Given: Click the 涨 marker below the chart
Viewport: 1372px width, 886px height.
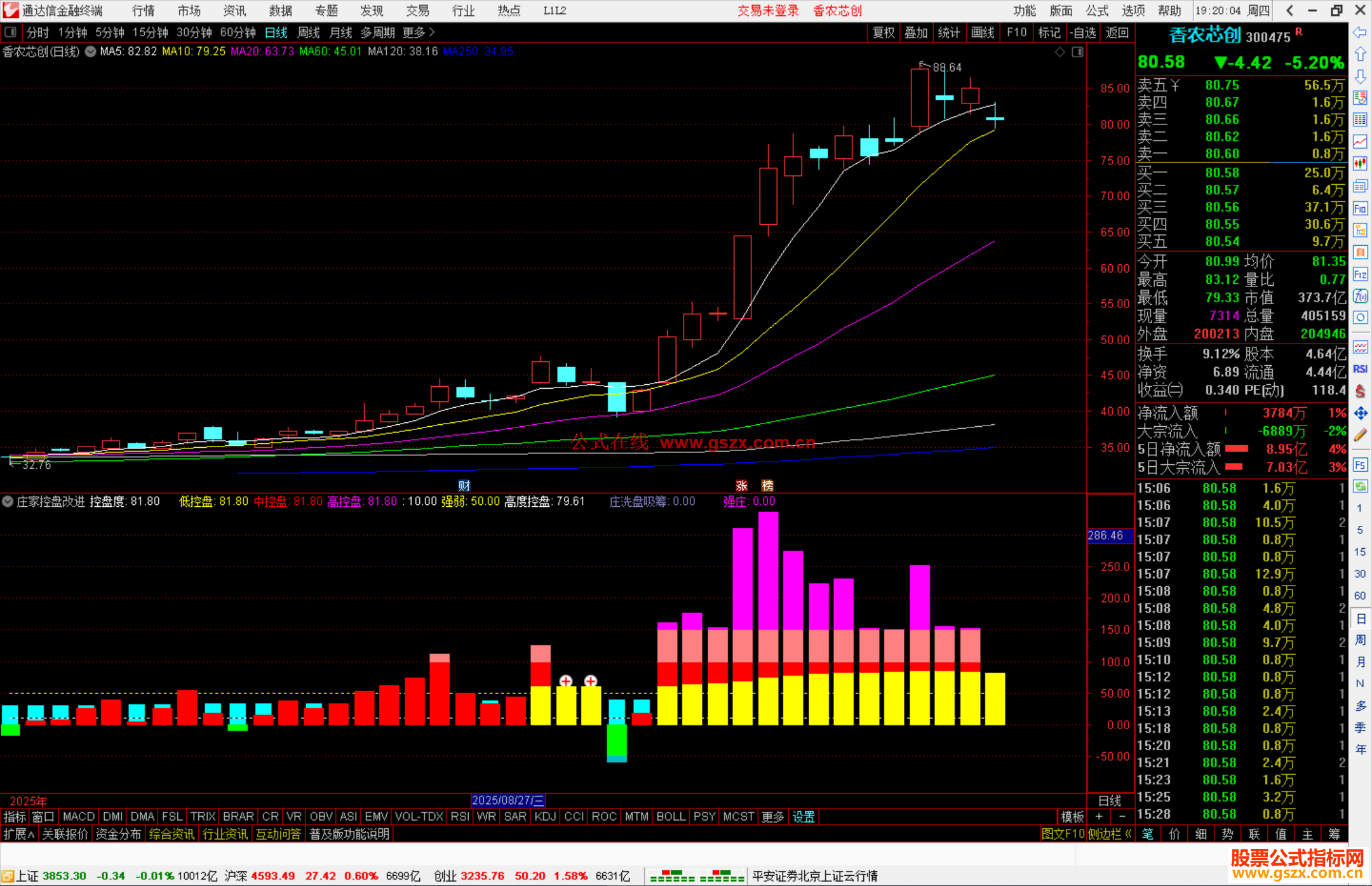Looking at the screenshot, I should click(x=741, y=486).
